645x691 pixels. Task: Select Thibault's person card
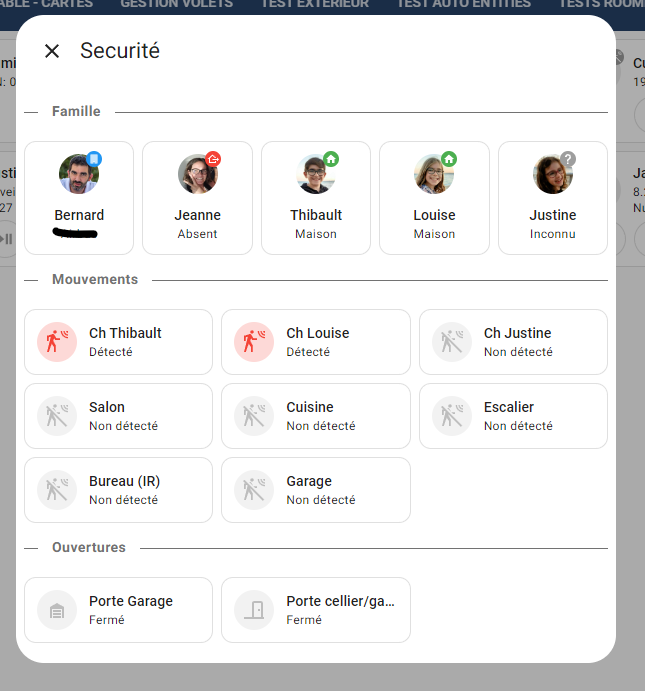tap(316, 198)
